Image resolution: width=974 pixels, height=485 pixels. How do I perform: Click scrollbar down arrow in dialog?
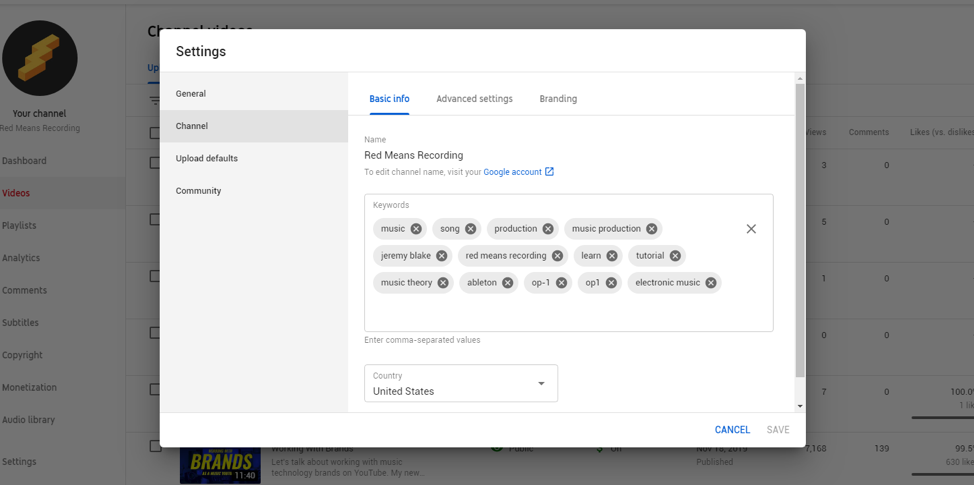(x=800, y=406)
